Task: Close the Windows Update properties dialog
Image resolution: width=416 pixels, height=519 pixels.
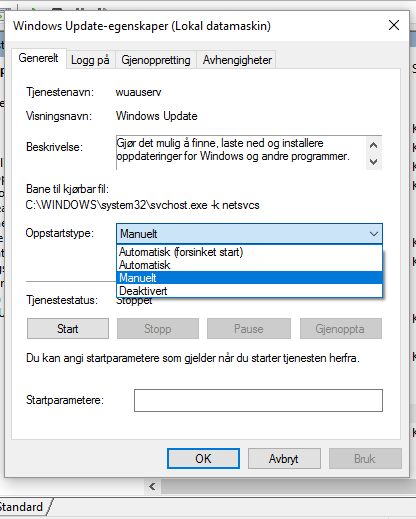Action: coord(394,25)
